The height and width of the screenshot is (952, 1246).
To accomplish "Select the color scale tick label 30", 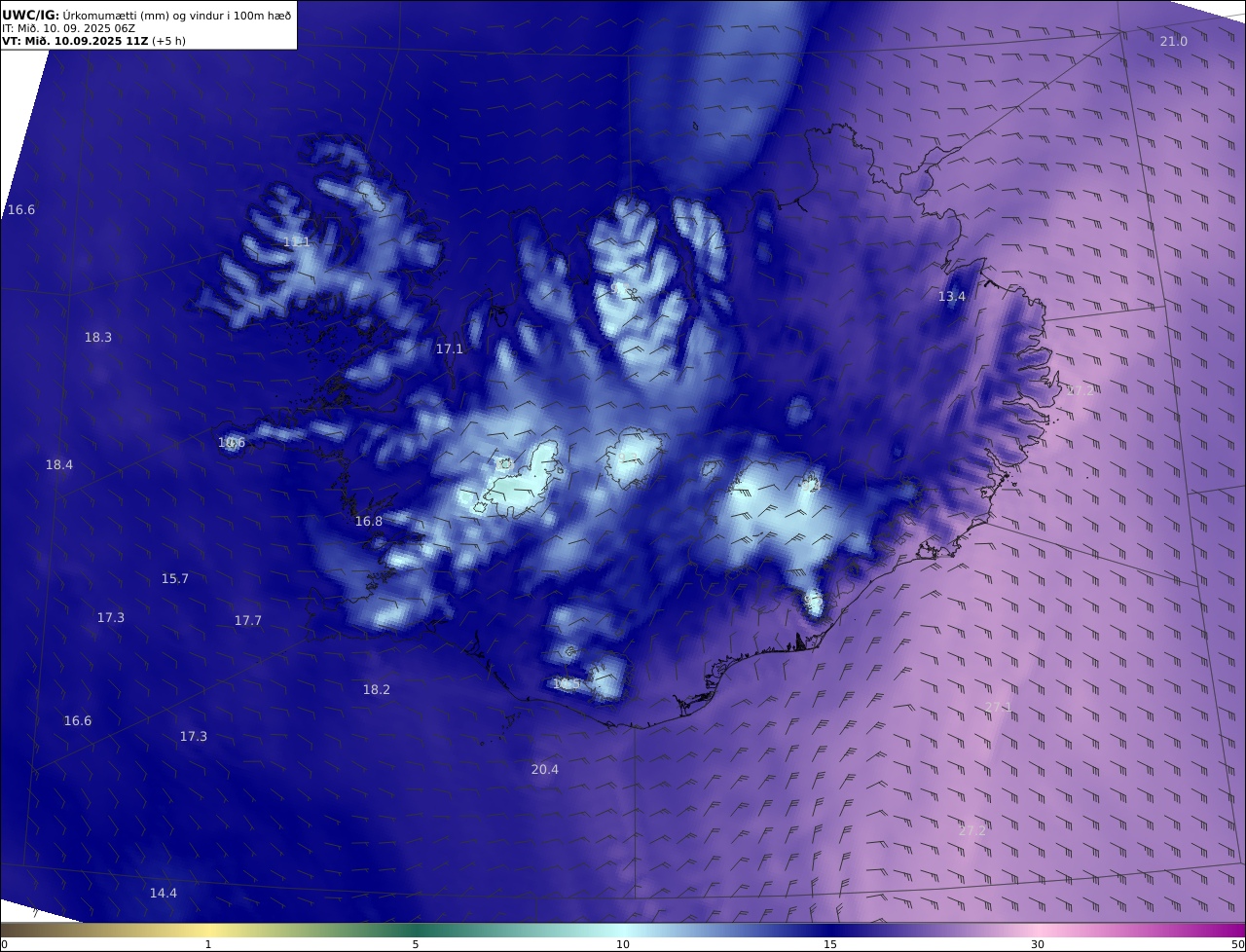I will 1038,944.
